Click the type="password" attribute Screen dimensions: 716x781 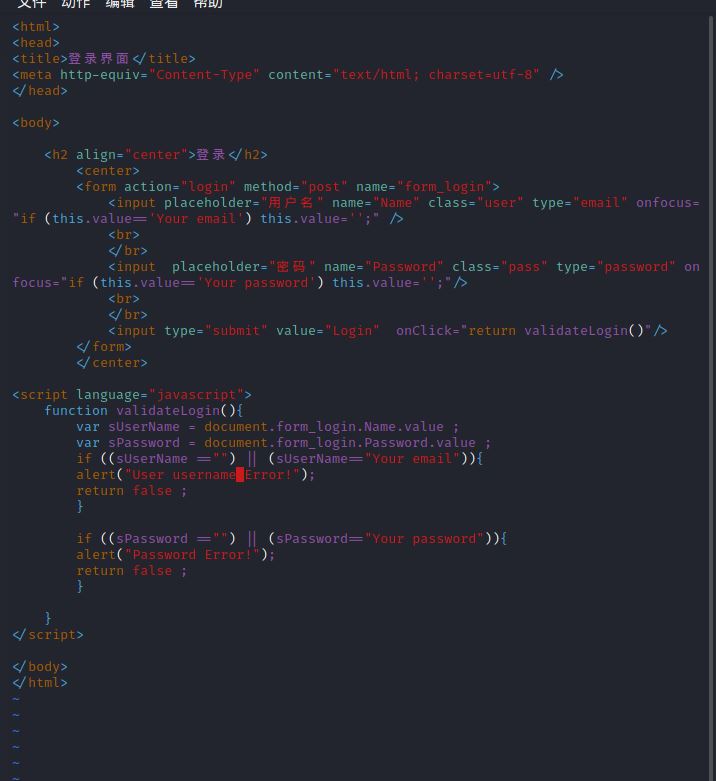click(616, 266)
